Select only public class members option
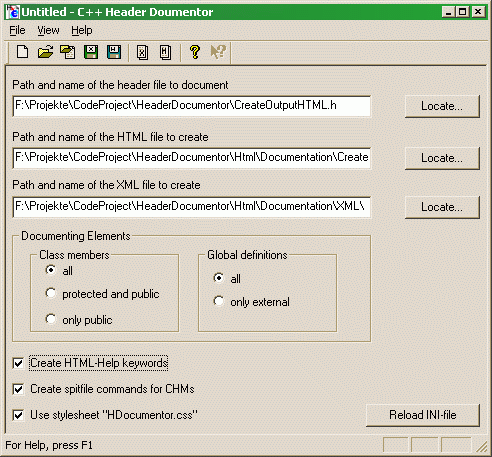This screenshot has height=457, width=492. pos(51,319)
